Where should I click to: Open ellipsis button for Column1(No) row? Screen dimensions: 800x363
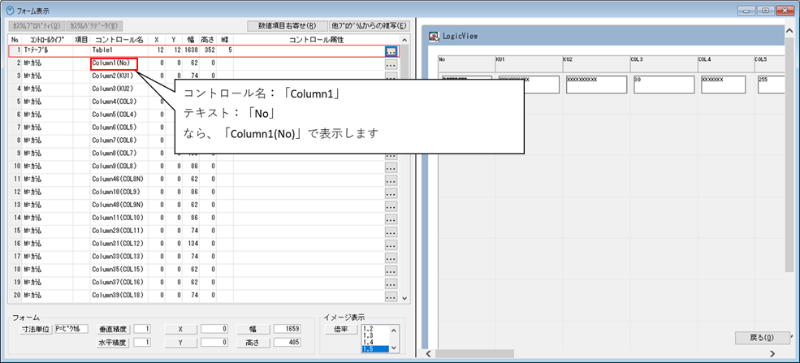click(391, 64)
